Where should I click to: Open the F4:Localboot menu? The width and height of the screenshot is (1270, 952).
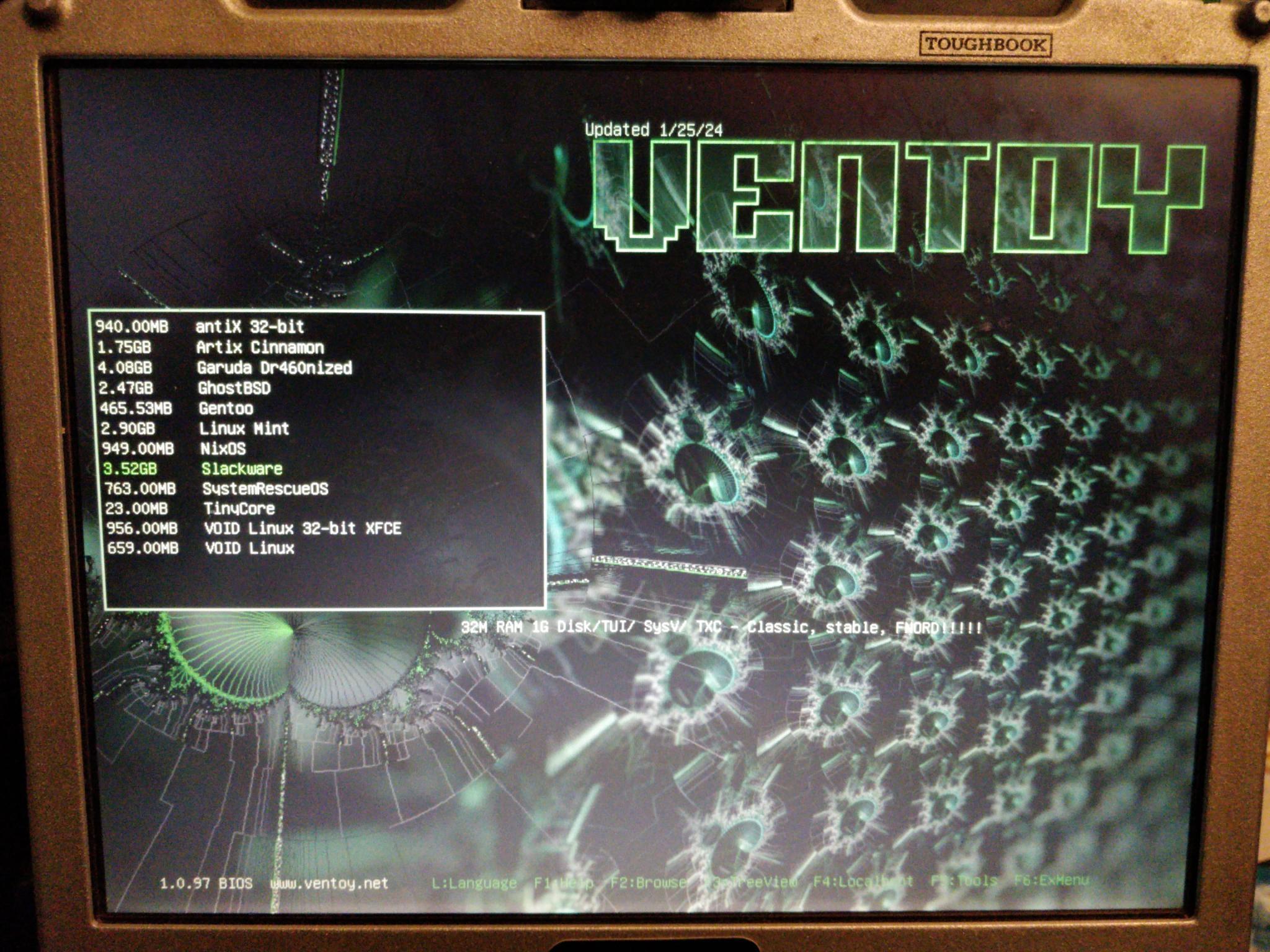pos(863,881)
